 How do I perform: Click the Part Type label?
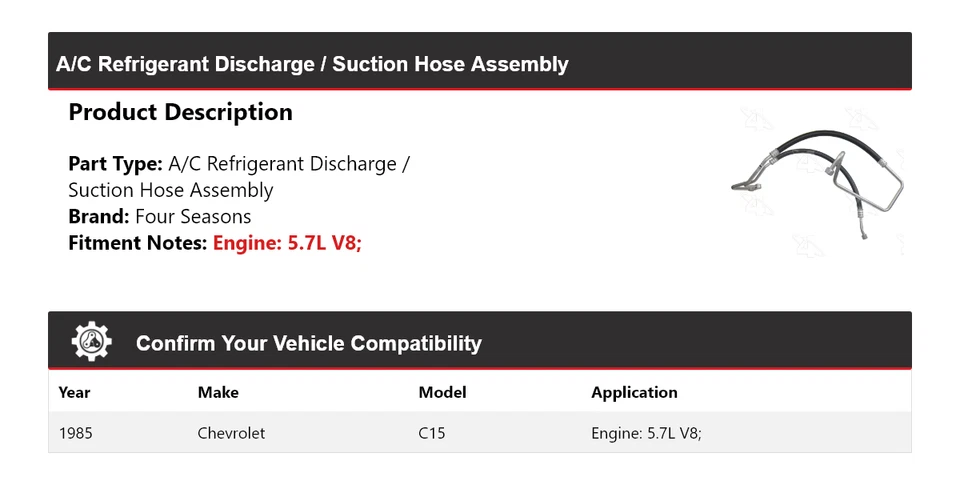115,164
